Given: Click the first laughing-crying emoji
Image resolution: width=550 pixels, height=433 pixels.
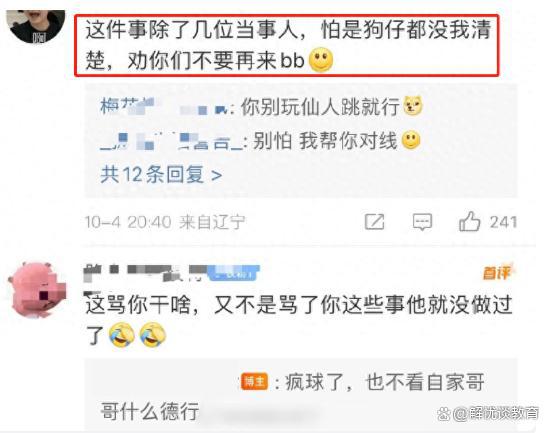Looking at the screenshot, I should point(122,334).
